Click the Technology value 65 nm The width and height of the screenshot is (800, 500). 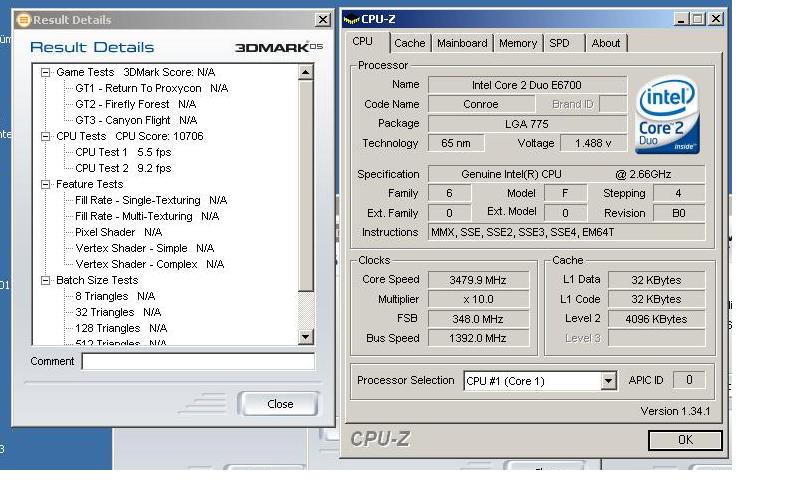[x=456, y=143]
